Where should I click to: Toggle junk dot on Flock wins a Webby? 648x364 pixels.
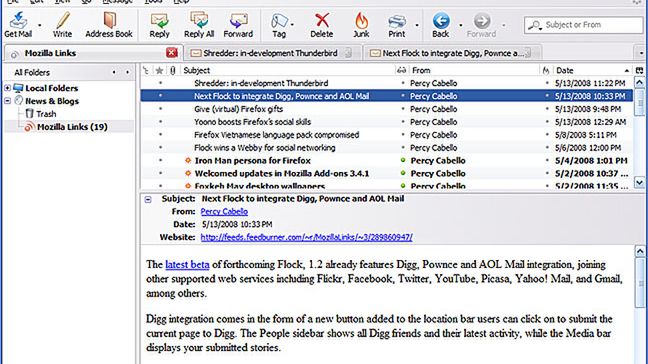pos(547,148)
